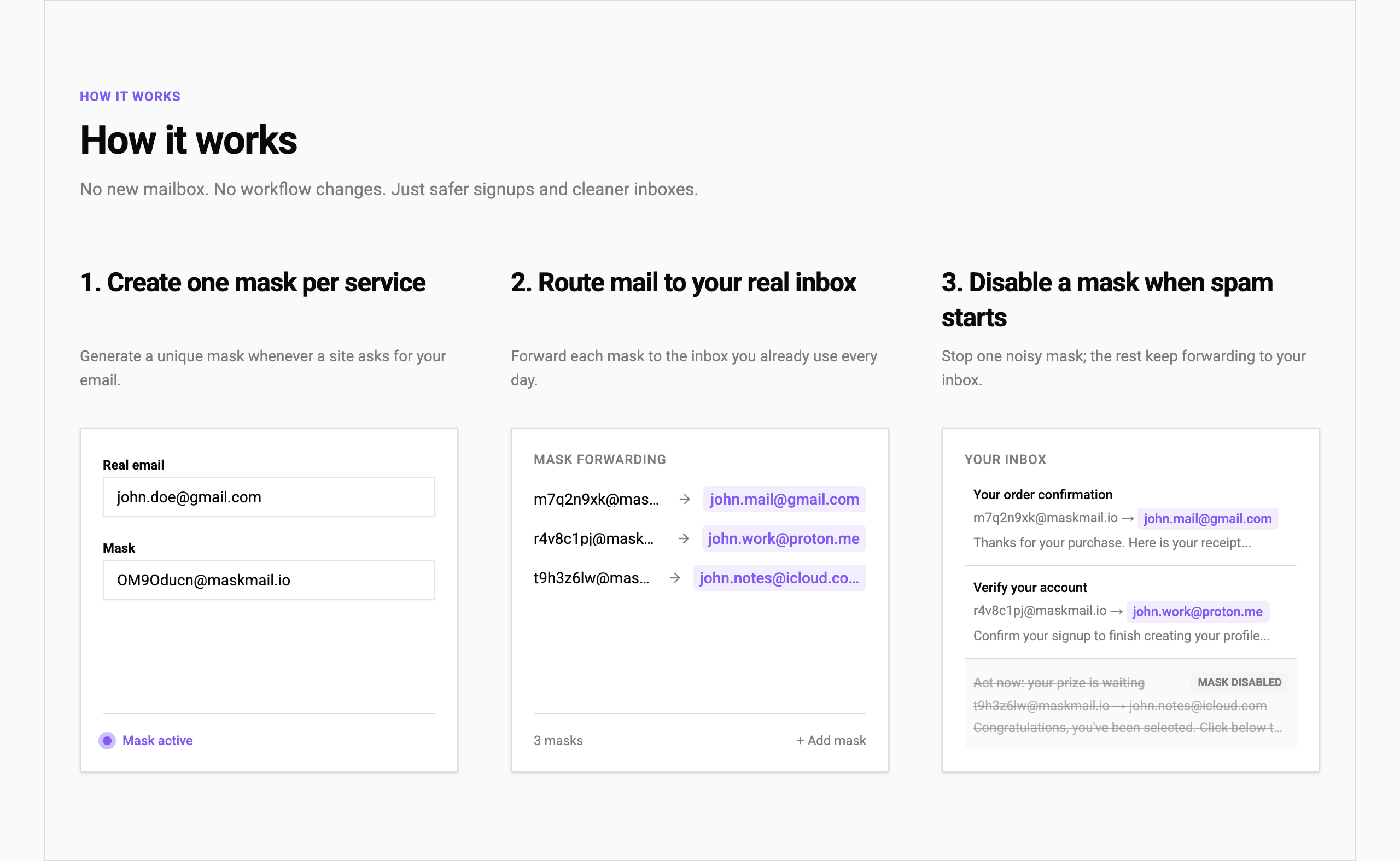The height and width of the screenshot is (861, 1400).
Task: Click the arrow after the r4v8c1pj mask
Action: (684, 538)
